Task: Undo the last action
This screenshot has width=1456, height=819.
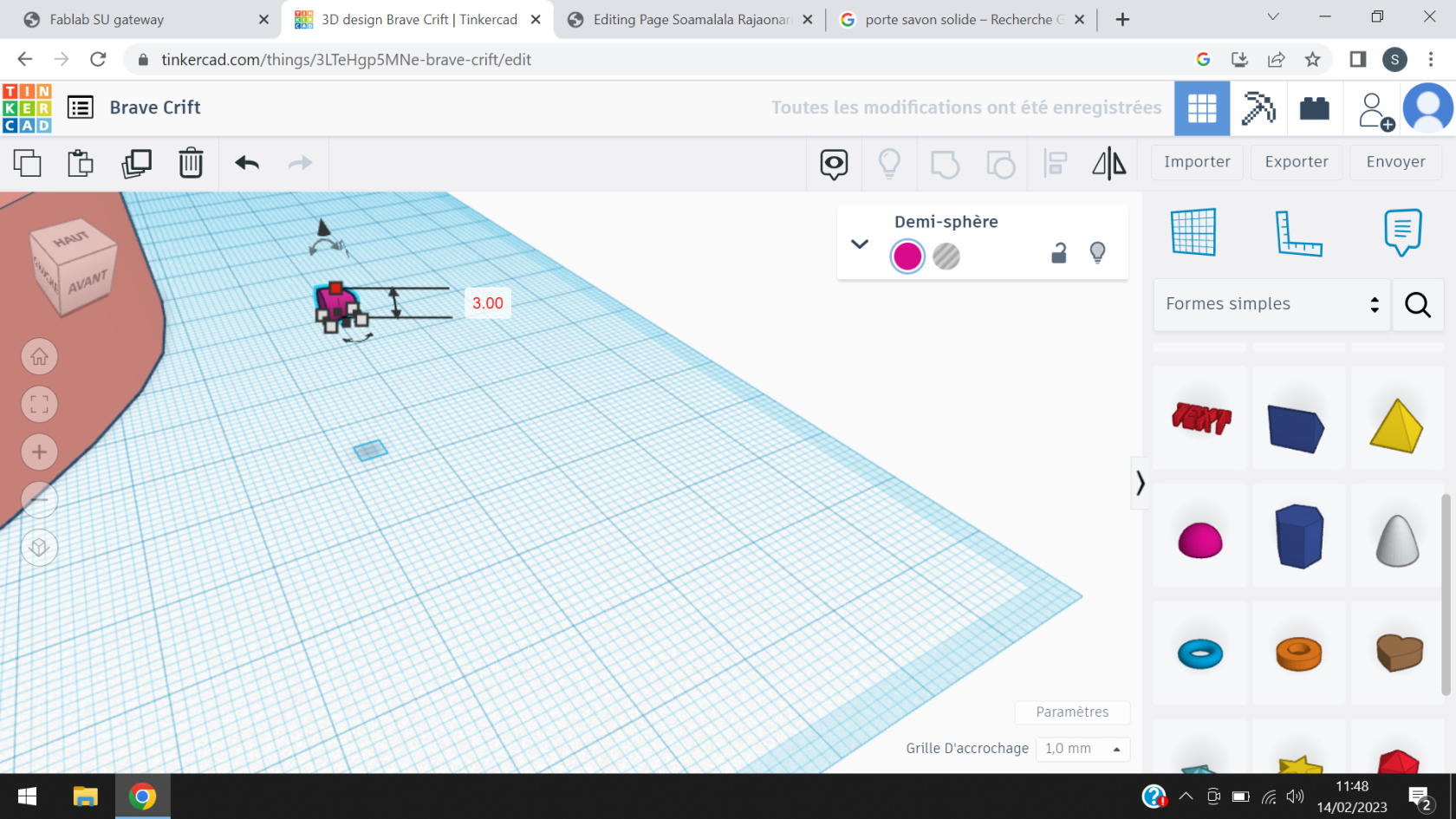Action: tap(247, 163)
